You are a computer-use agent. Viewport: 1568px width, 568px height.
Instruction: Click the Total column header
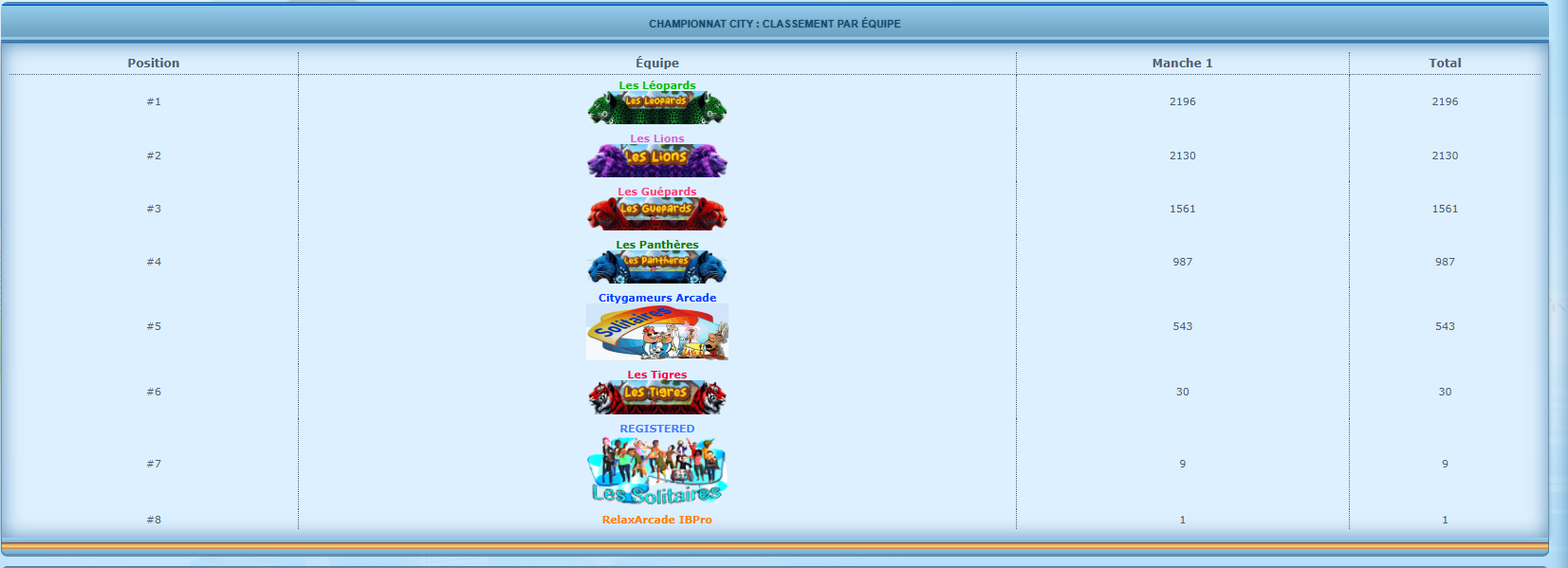coord(1445,63)
